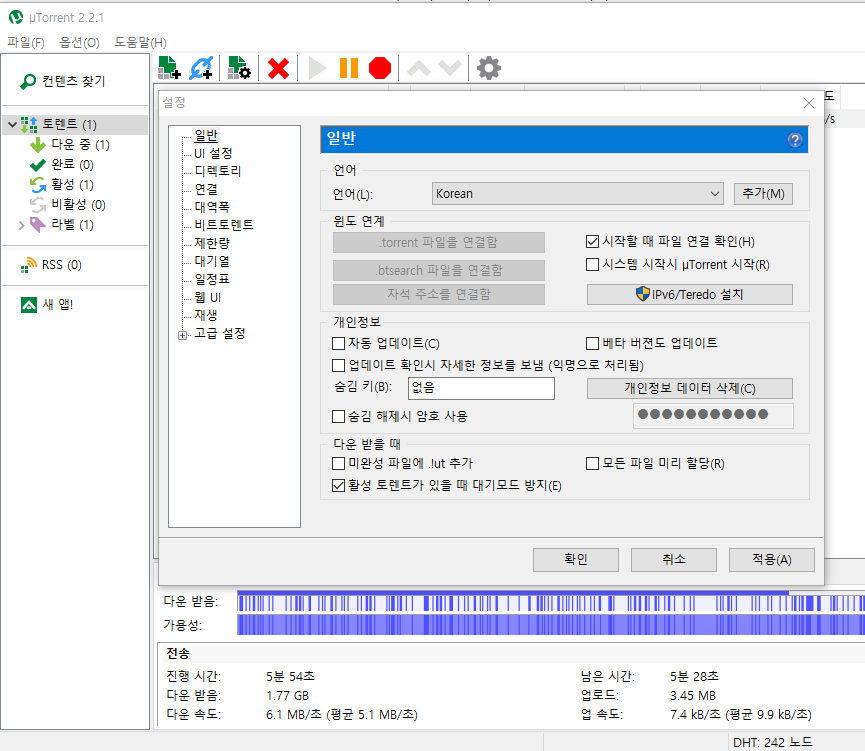Disable 활성 토렌트가 있을 때 대기모드 방지 checkbox
The width and height of the screenshot is (865, 751).
pos(338,485)
